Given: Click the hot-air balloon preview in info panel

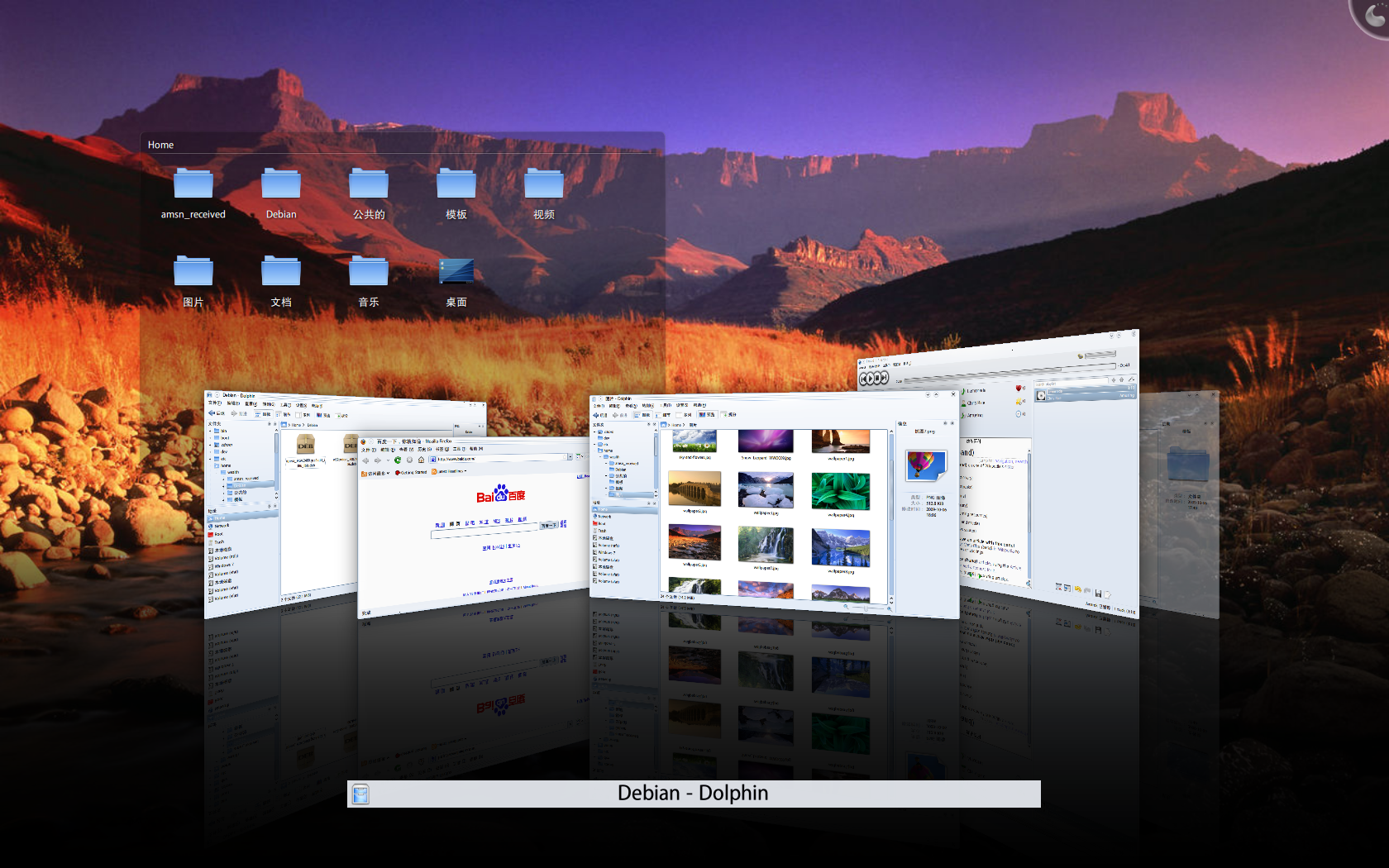Looking at the screenshot, I should [x=926, y=465].
